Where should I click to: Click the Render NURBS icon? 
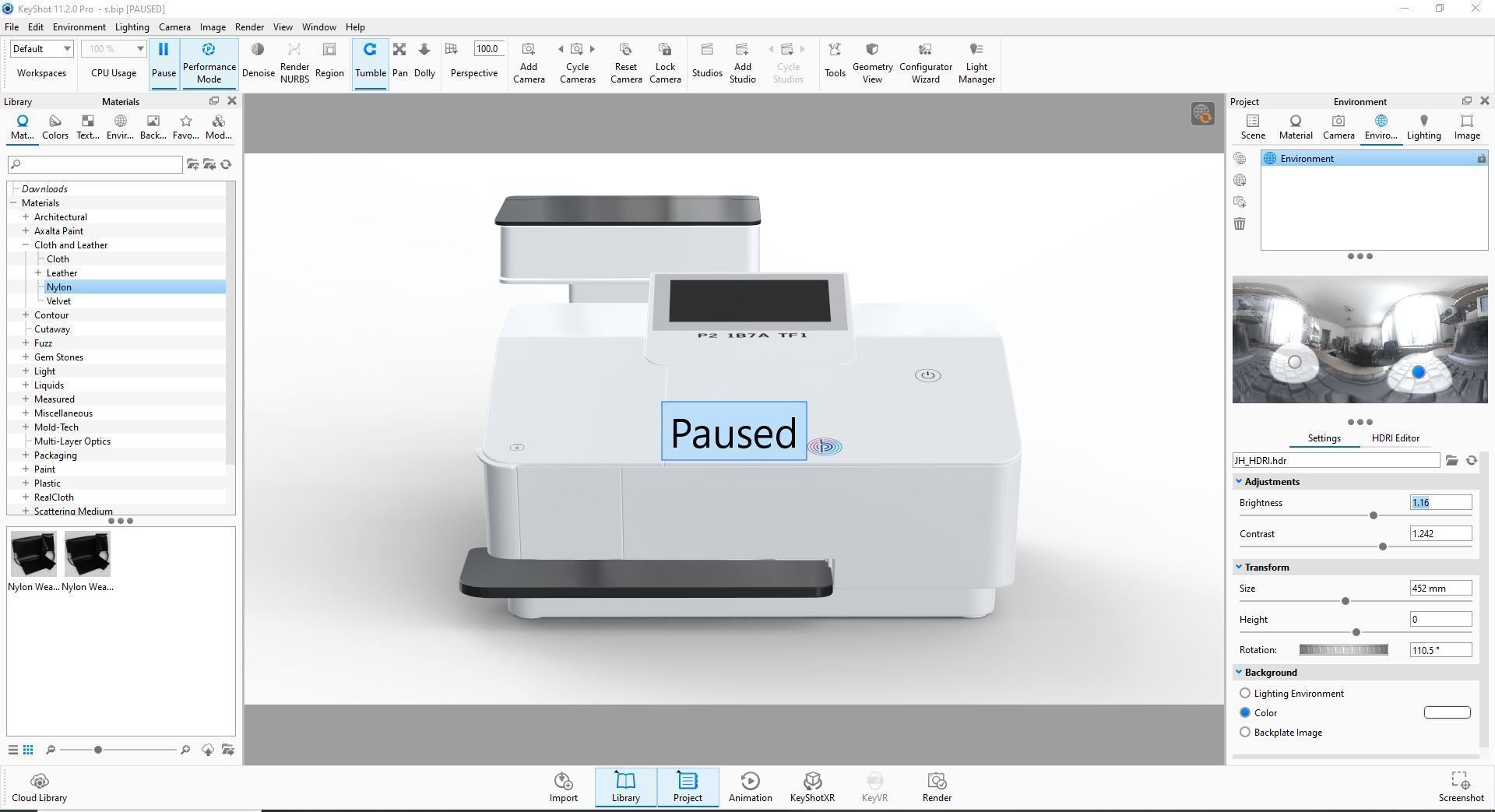click(x=294, y=50)
